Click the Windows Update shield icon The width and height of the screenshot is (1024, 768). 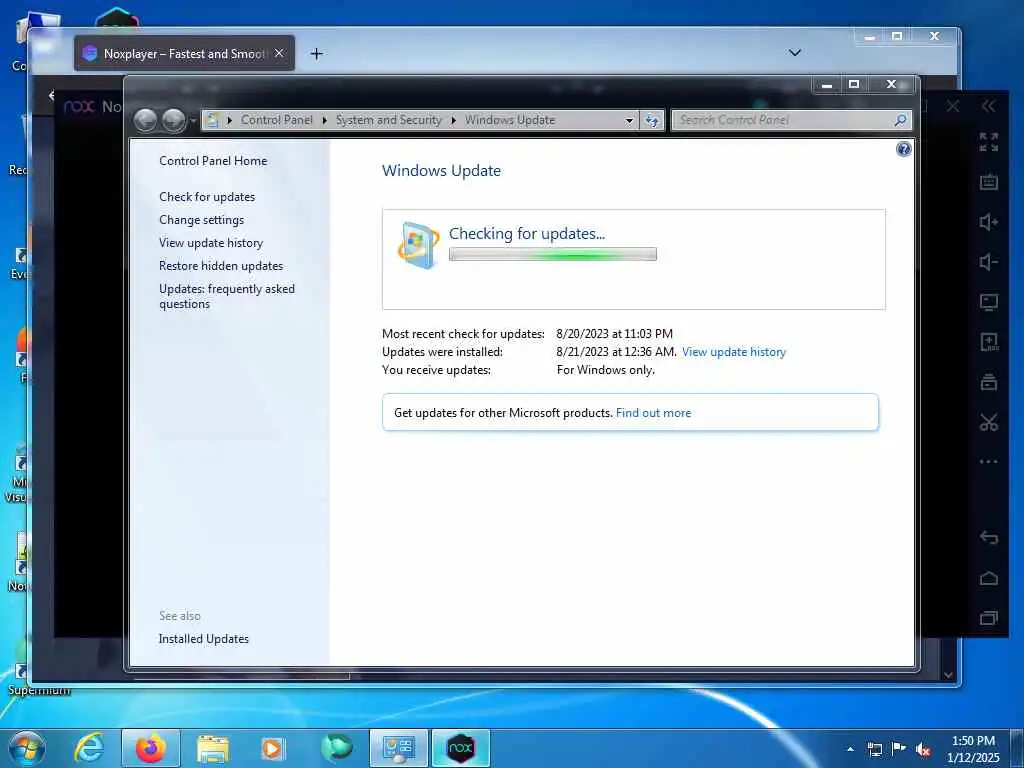[418, 245]
